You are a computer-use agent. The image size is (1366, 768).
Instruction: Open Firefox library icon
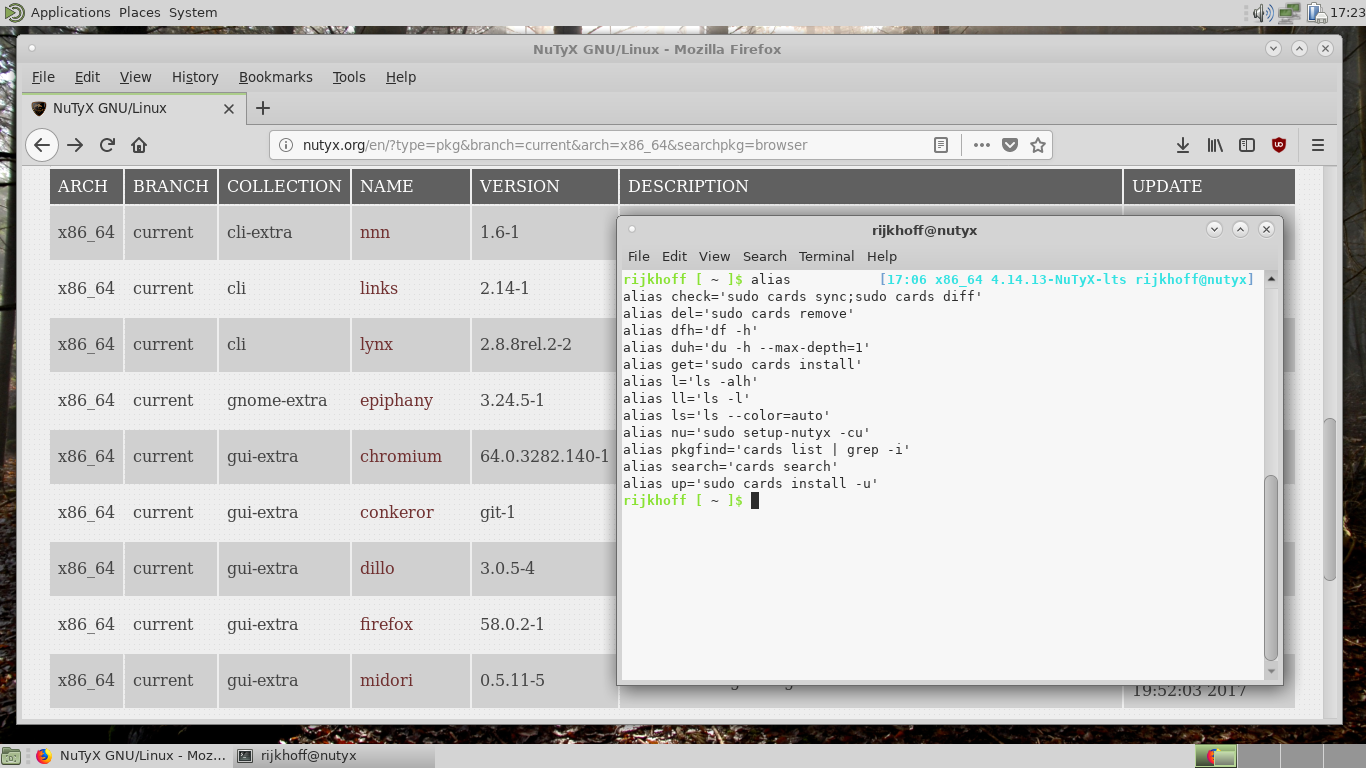[x=1215, y=145]
